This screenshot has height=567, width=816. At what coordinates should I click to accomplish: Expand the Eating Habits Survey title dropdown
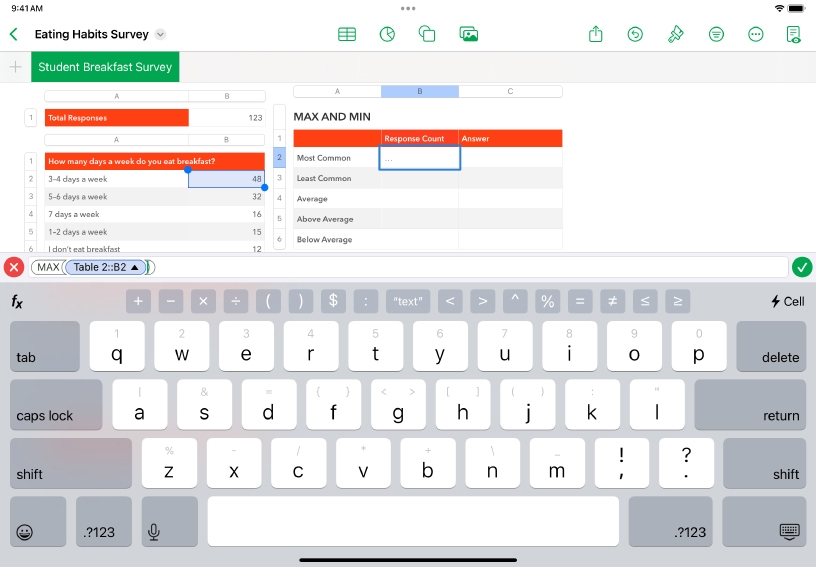point(161,34)
